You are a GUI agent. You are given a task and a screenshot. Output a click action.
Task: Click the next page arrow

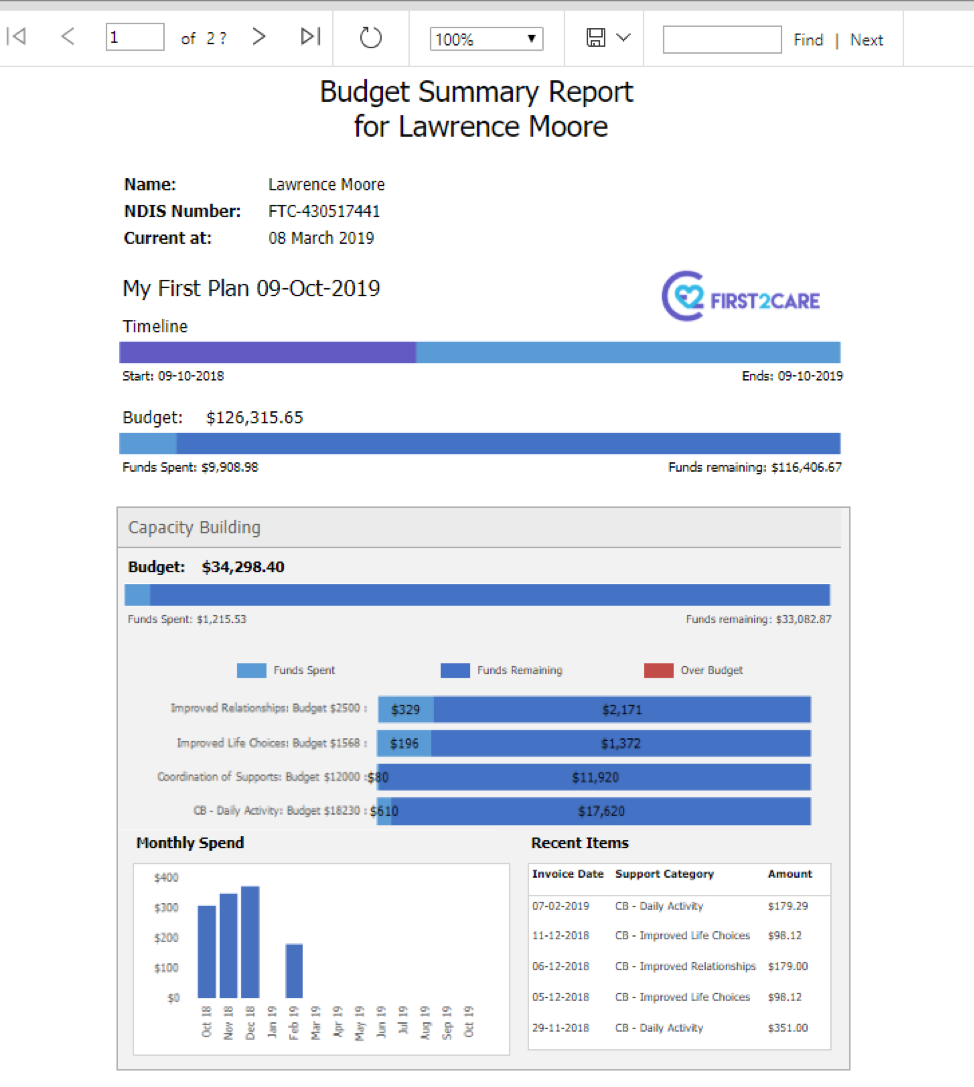tap(258, 36)
